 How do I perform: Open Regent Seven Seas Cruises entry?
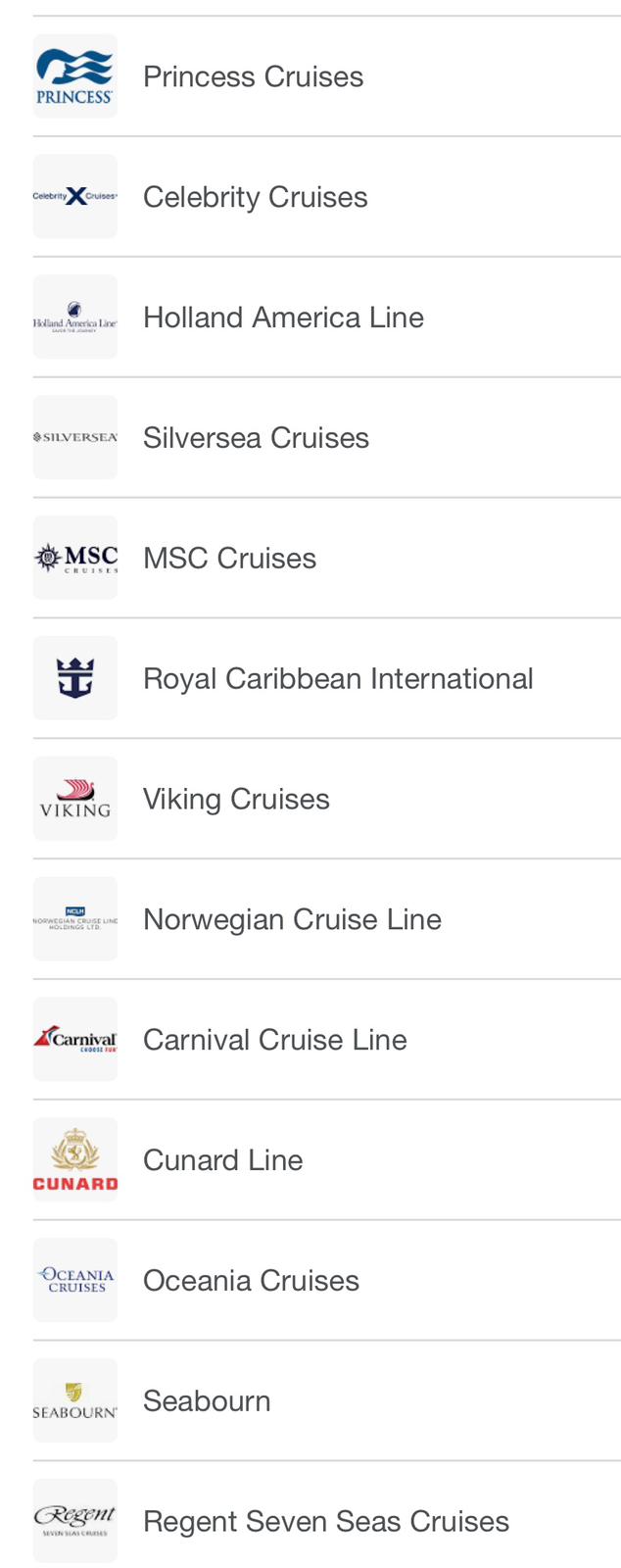click(x=325, y=1521)
